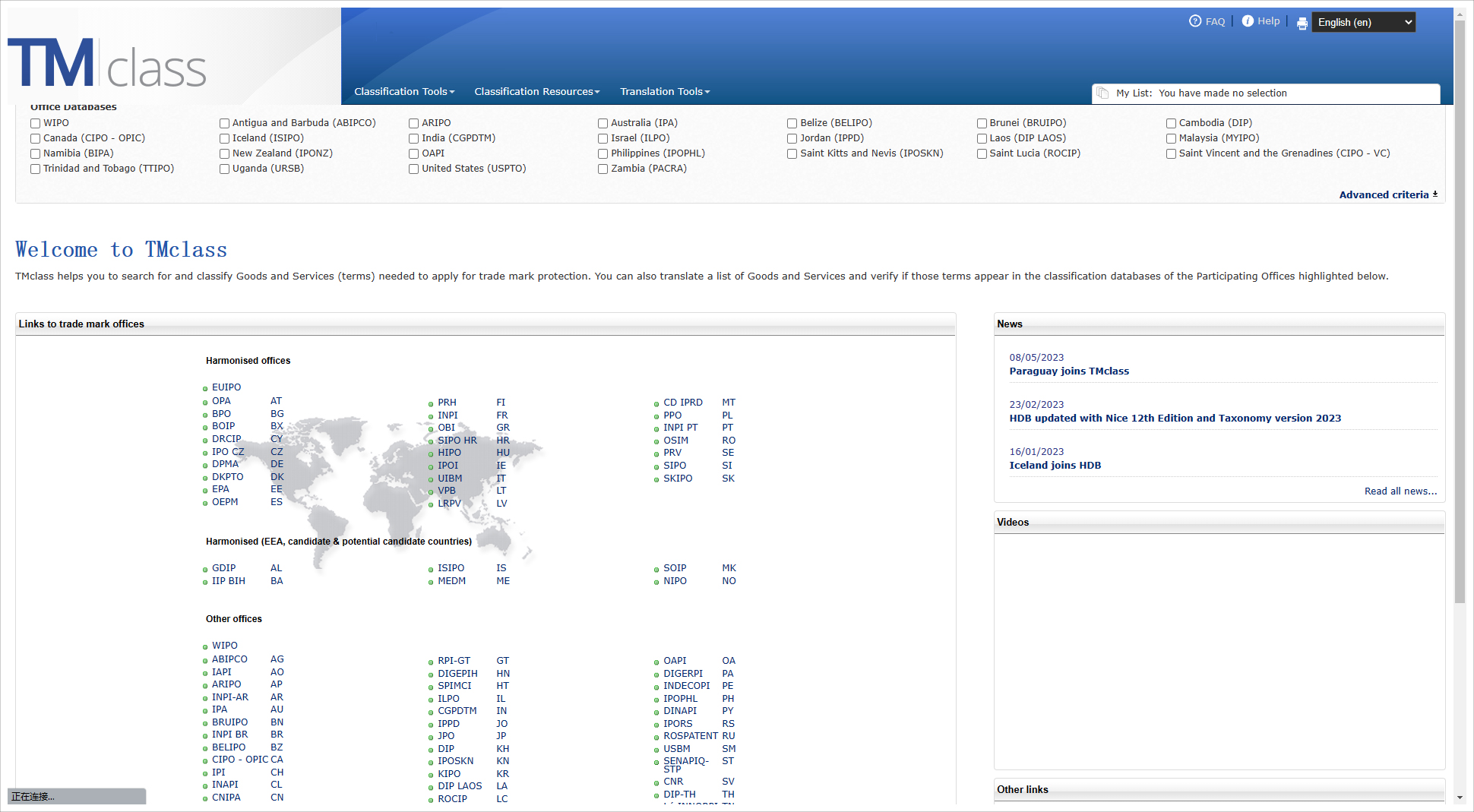
Task: Open the English (en) language dropdown
Action: click(1363, 23)
